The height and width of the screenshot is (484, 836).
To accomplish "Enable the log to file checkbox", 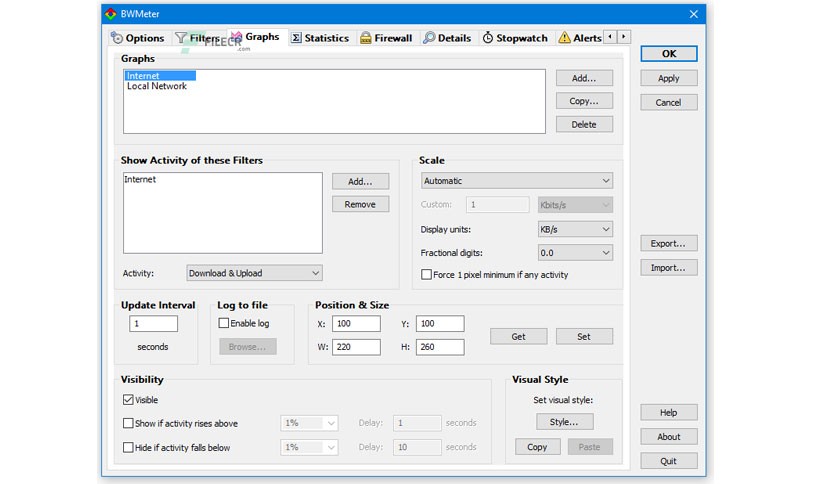I will click(224, 323).
